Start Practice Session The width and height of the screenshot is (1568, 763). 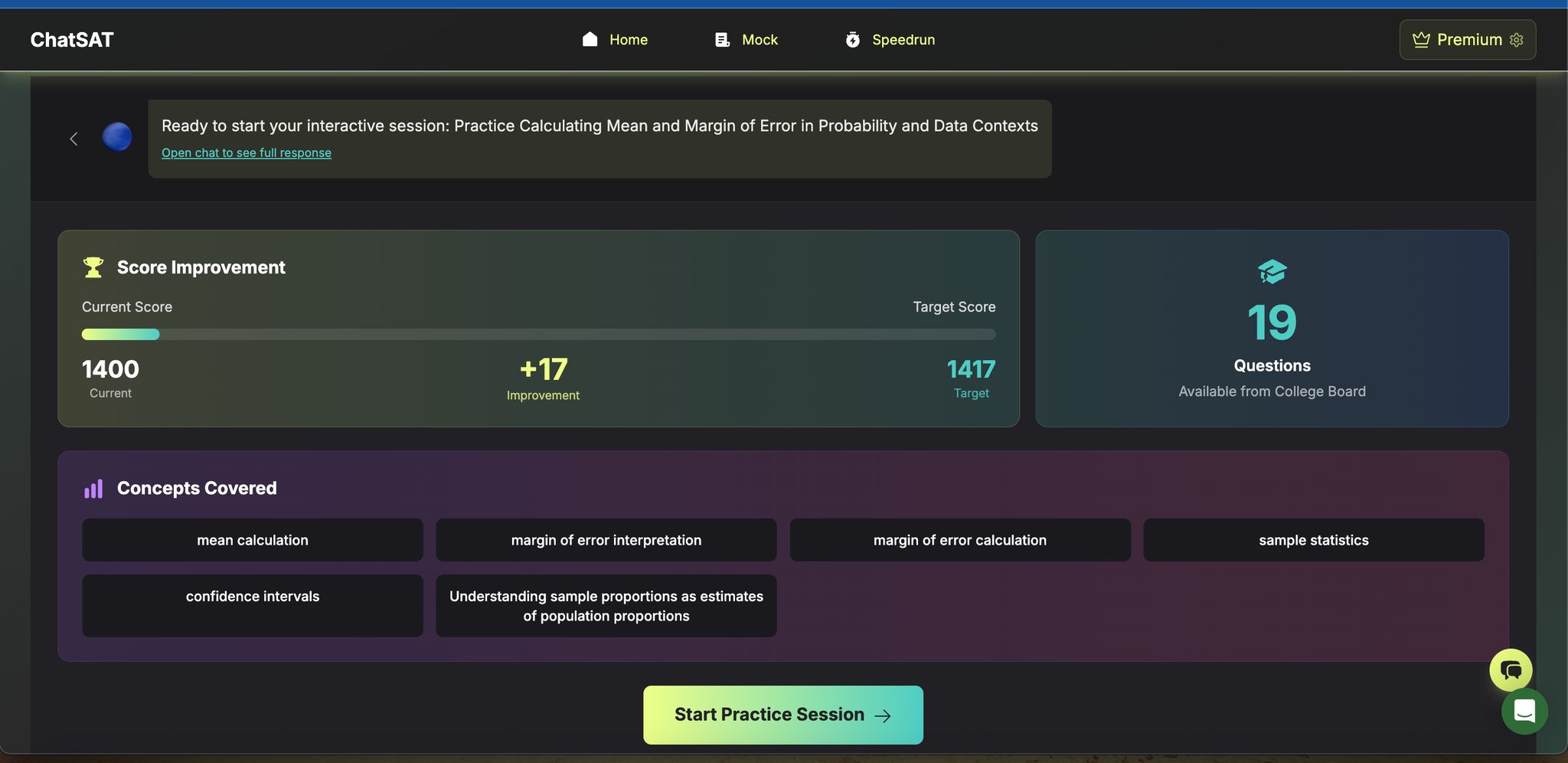pyautogui.click(x=782, y=715)
